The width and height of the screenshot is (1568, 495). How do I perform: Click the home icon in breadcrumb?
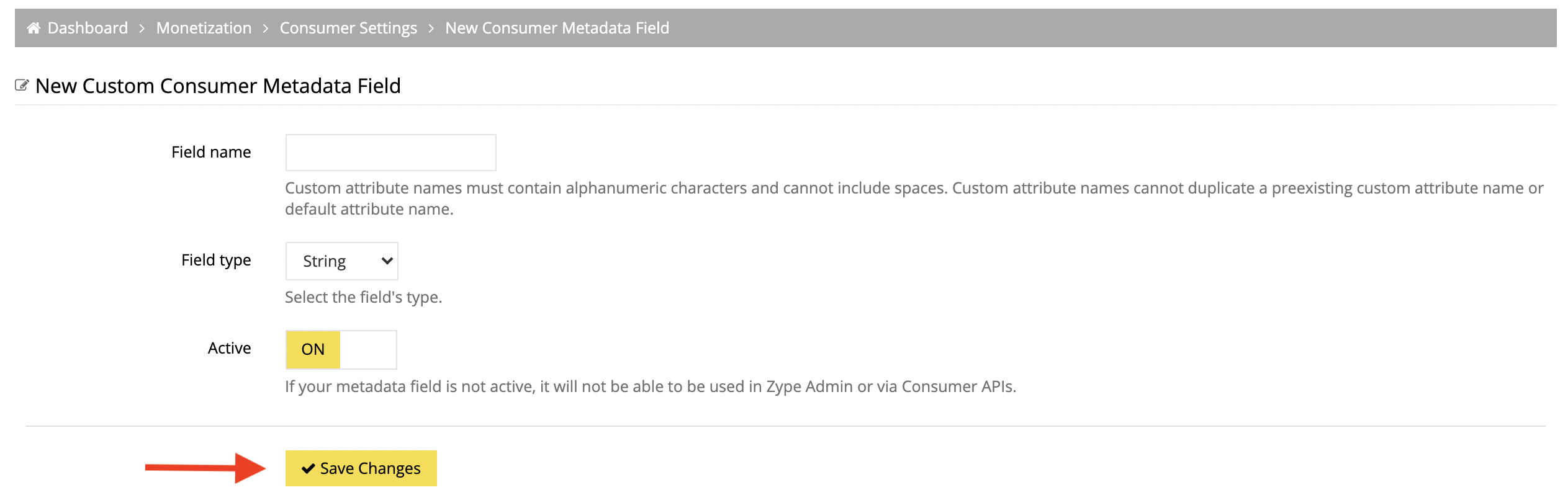[34, 28]
